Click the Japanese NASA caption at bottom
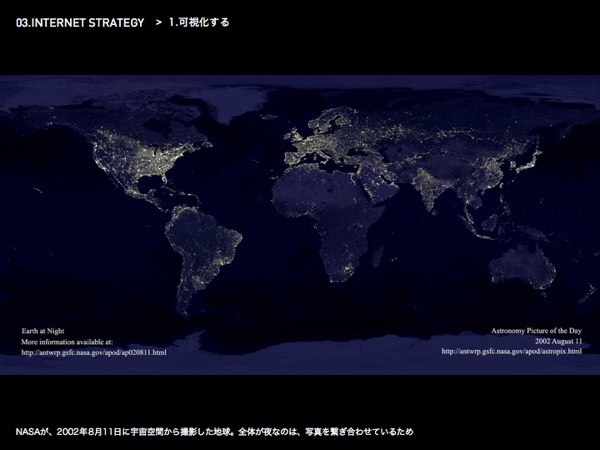 click(214, 432)
